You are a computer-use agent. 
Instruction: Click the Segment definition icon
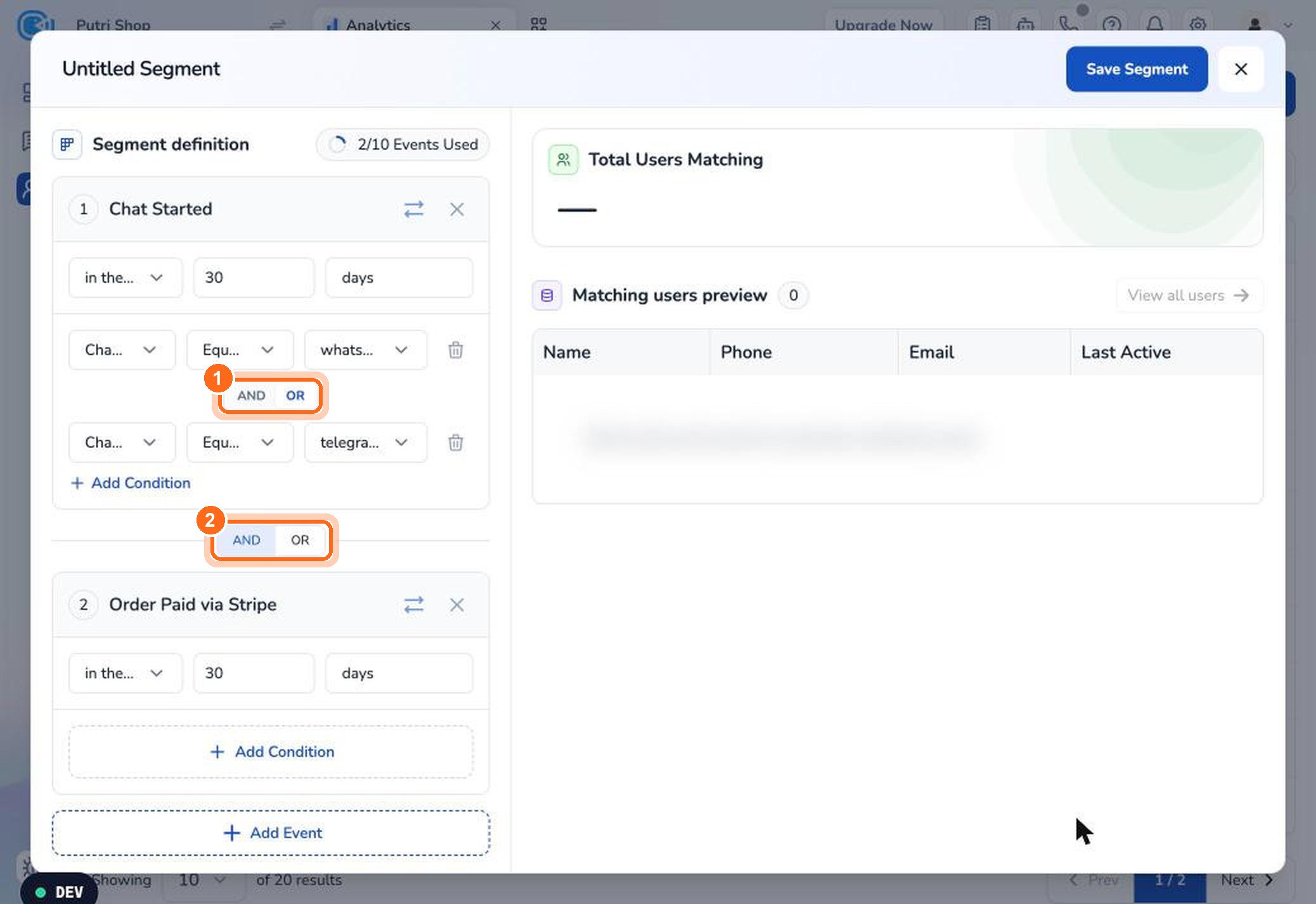coord(67,145)
